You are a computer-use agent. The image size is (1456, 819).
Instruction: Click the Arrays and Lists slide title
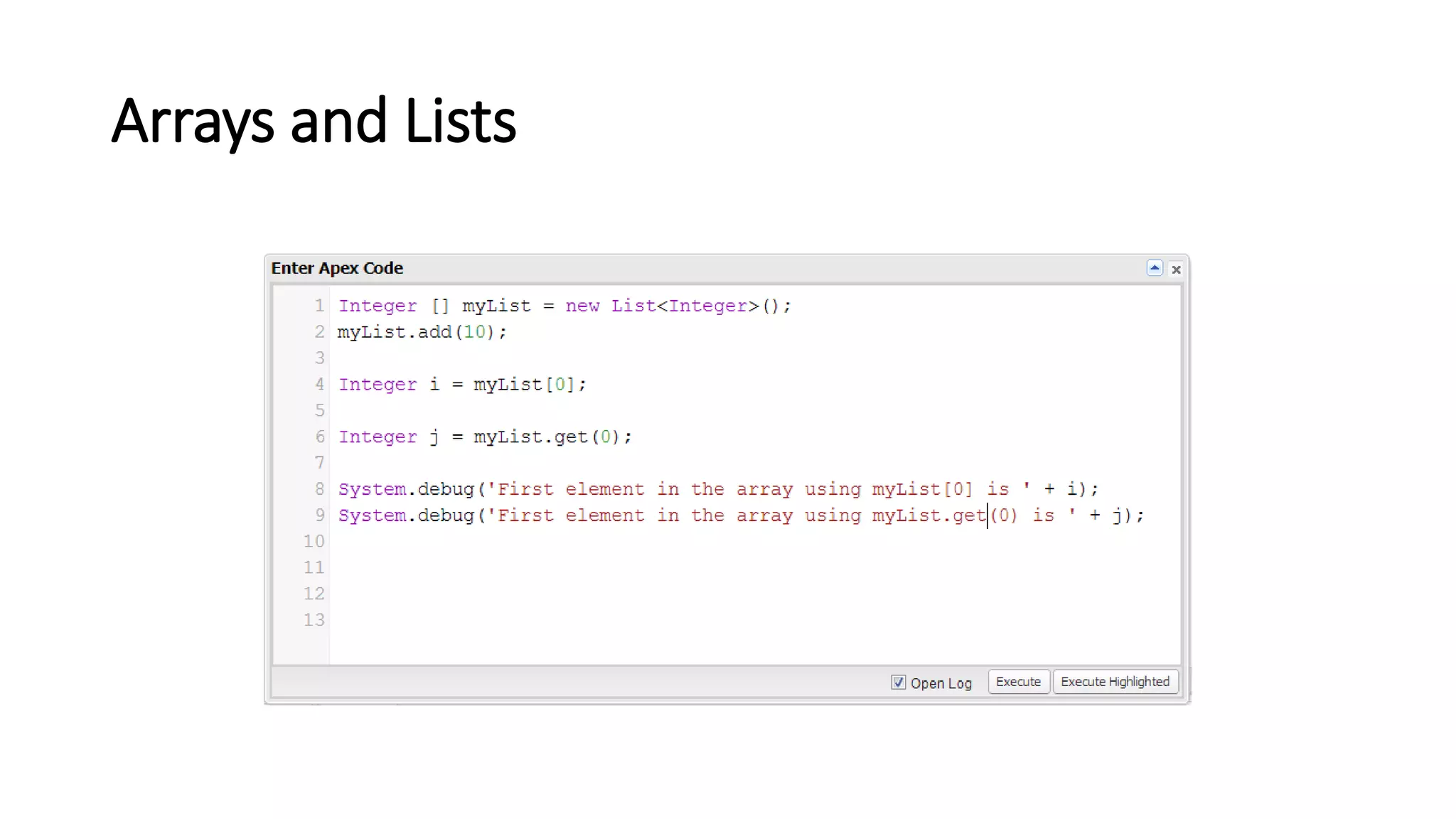(314, 122)
